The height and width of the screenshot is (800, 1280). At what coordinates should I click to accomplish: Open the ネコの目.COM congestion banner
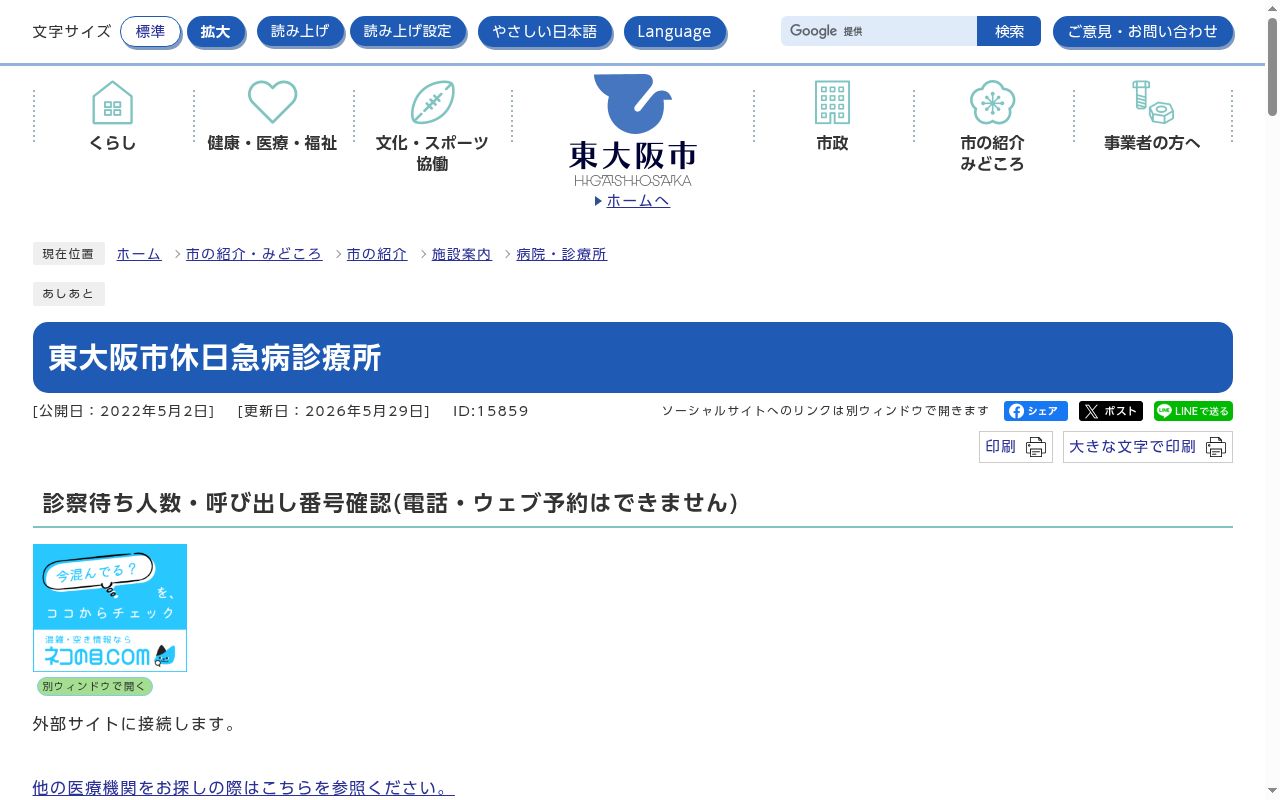tap(110, 608)
